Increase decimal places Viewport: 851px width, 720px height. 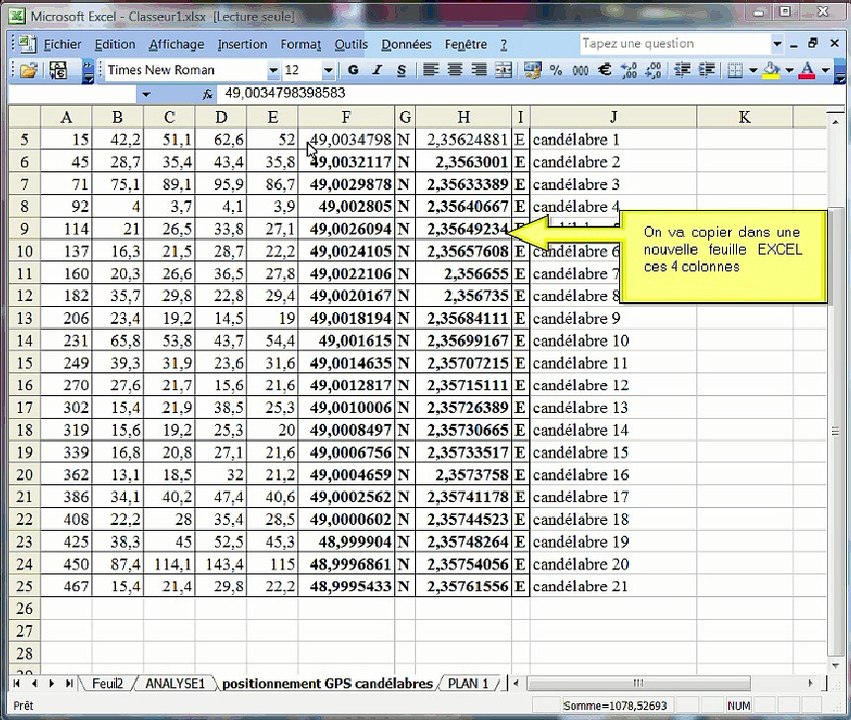[629, 70]
